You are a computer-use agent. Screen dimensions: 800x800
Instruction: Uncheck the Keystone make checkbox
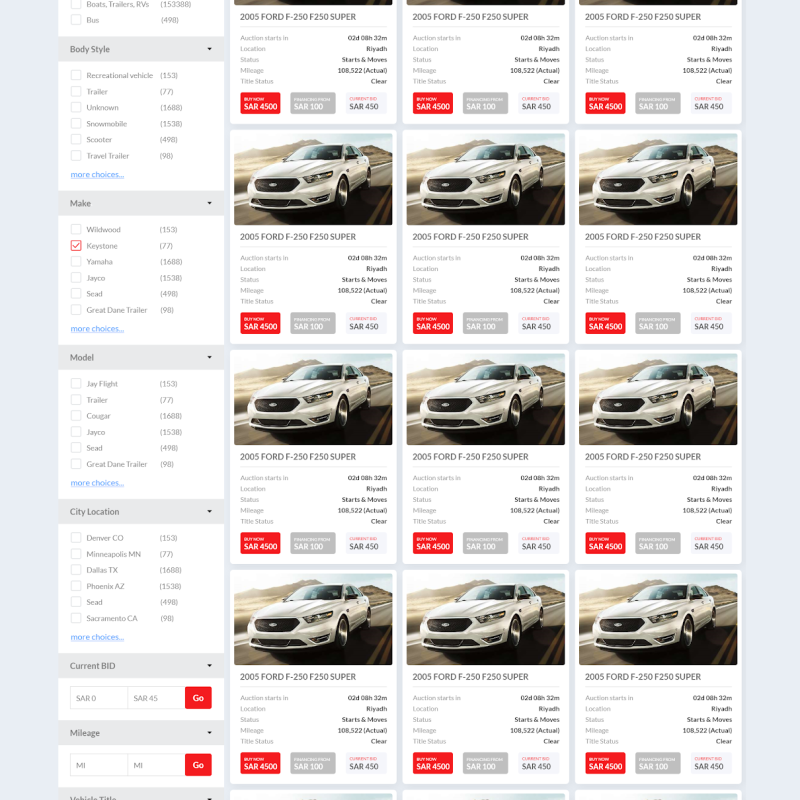76,246
